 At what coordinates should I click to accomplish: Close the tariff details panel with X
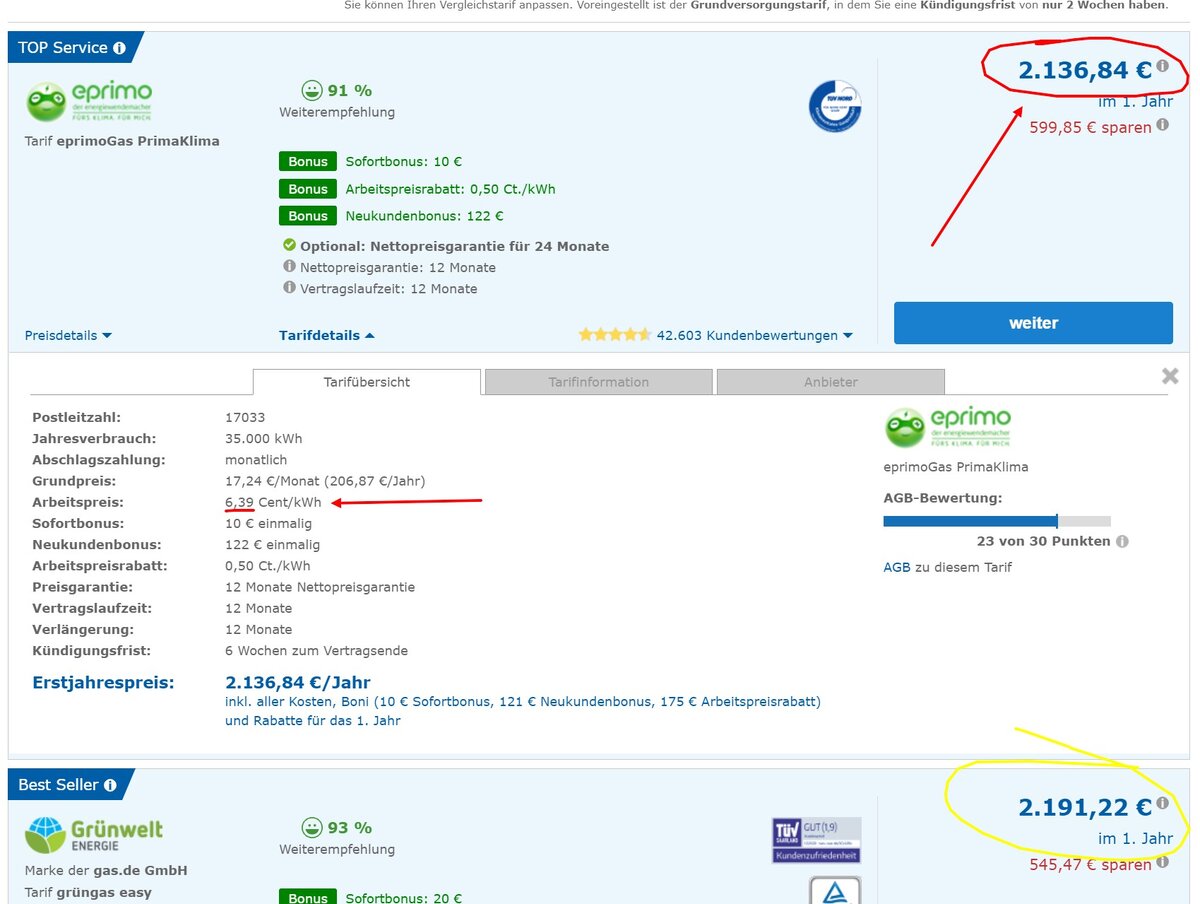coord(1170,376)
